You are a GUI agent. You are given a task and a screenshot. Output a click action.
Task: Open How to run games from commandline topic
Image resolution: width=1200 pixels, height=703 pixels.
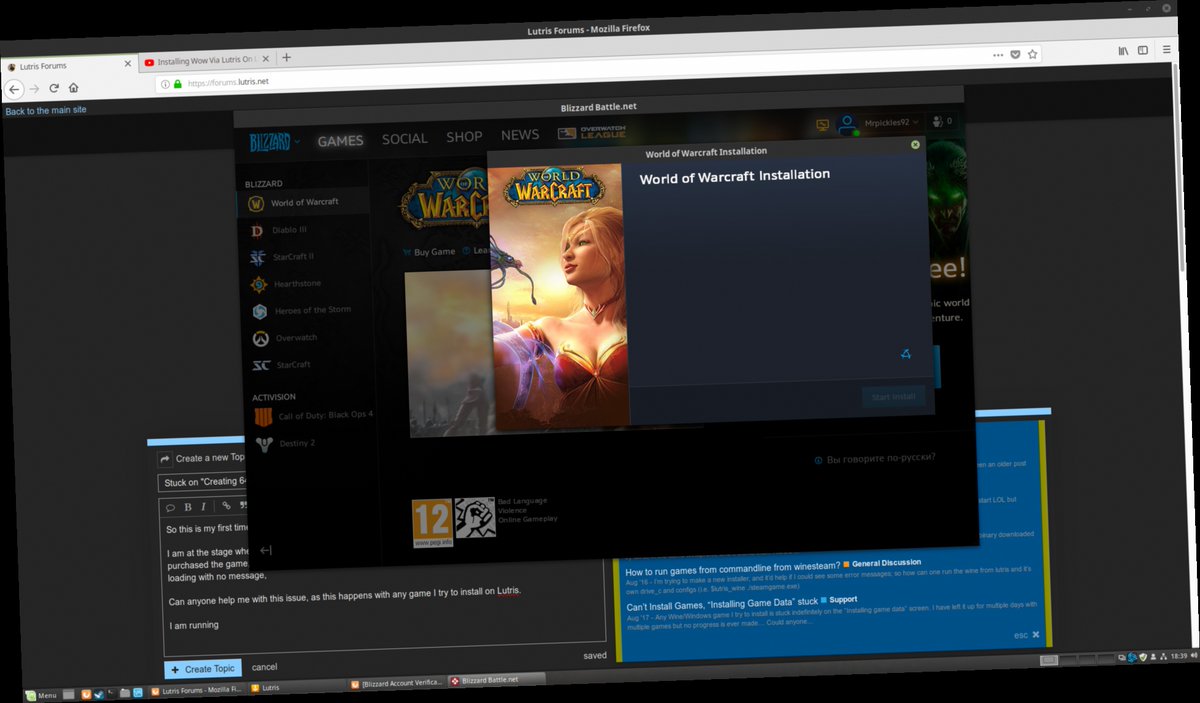(x=732, y=567)
